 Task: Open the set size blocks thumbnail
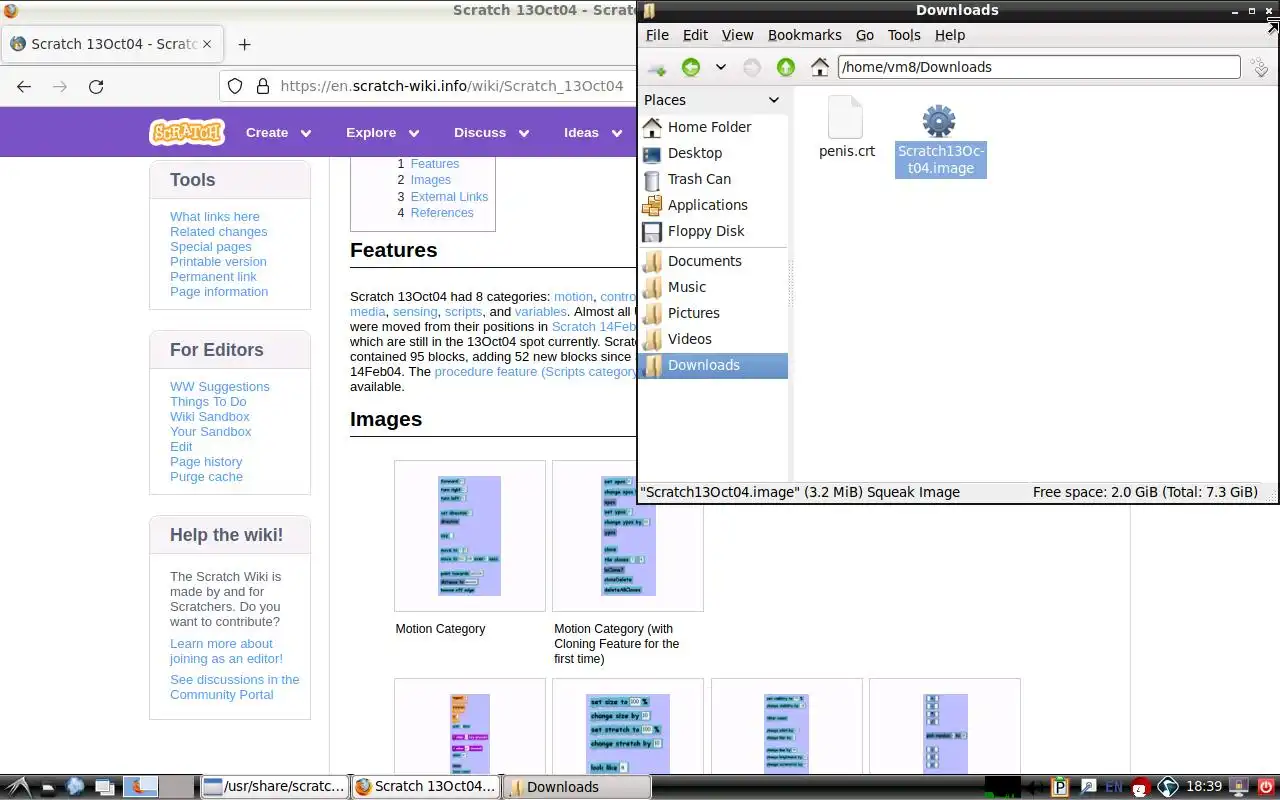(x=627, y=733)
